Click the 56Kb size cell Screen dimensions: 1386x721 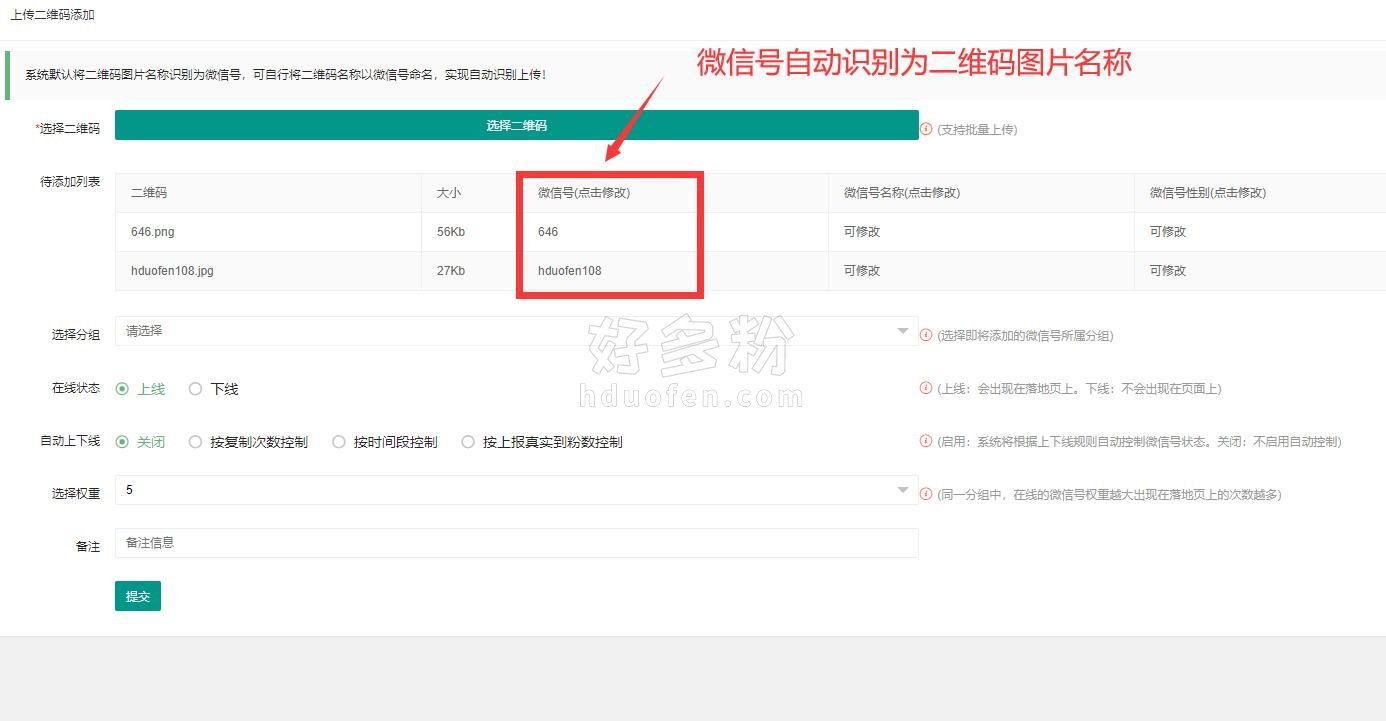tap(472, 232)
